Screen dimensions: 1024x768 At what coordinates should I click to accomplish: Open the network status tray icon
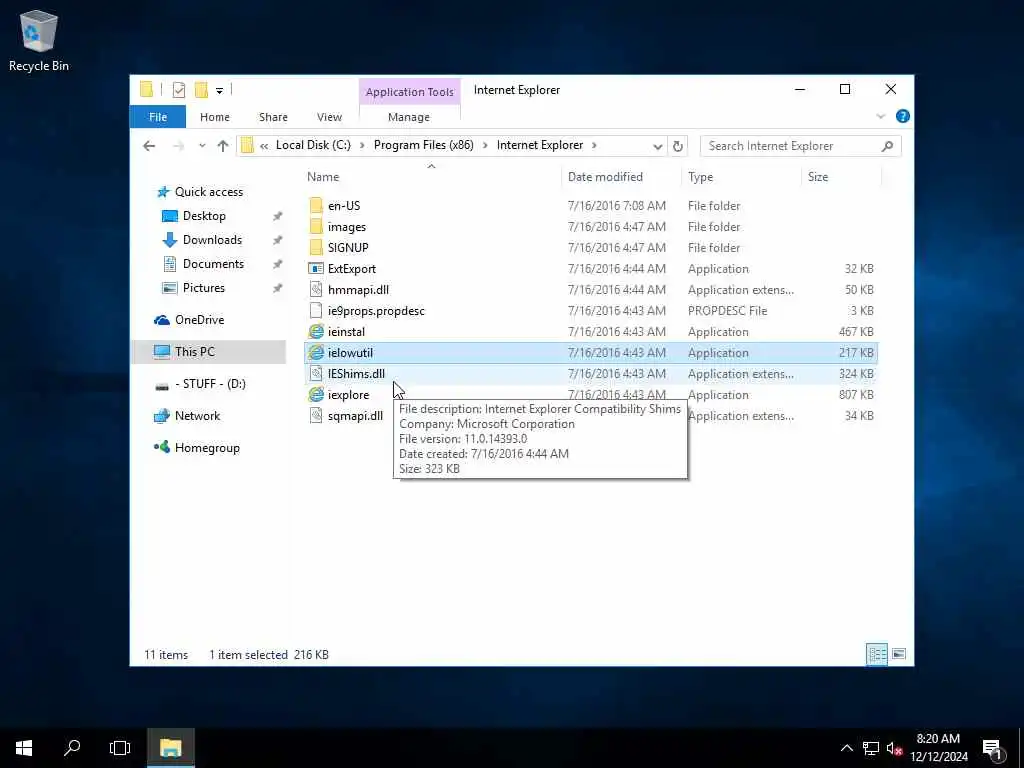871,748
